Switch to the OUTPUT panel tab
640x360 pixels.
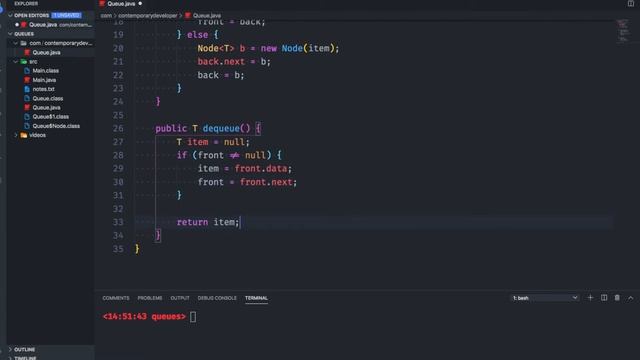pyautogui.click(x=180, y=298)
